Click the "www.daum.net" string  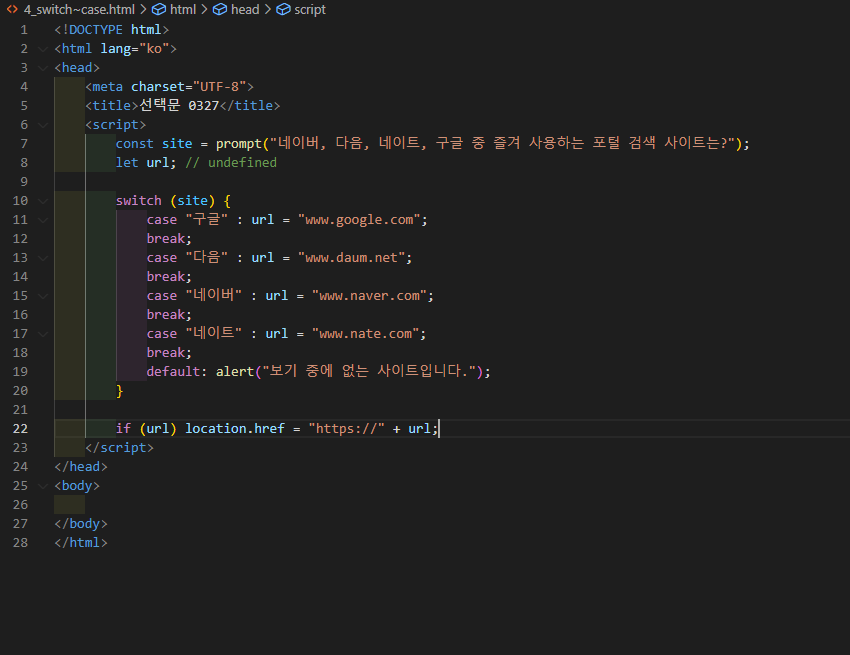pyautogui.click(x=351, y=258)
